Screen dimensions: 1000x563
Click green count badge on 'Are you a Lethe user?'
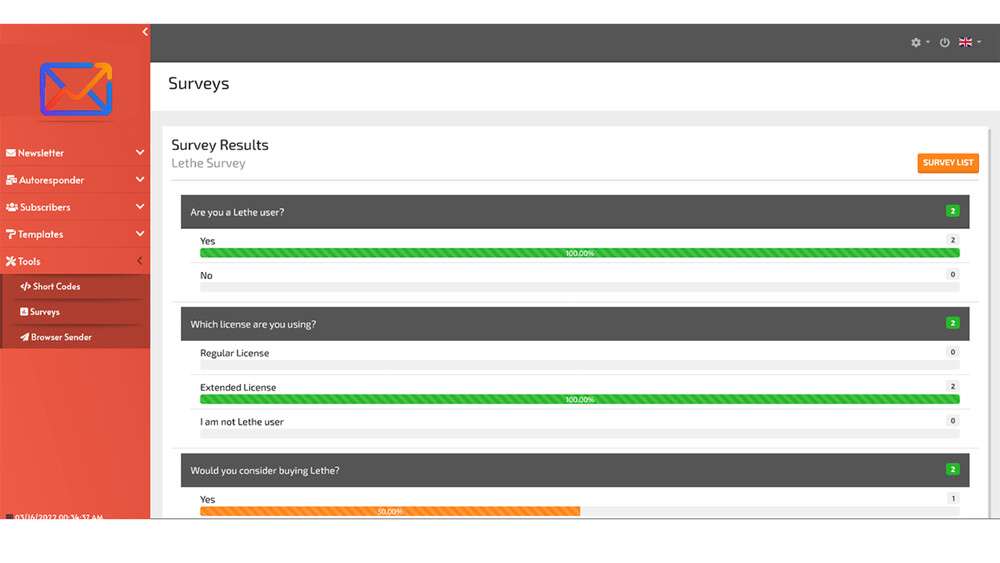click(952, 211)
